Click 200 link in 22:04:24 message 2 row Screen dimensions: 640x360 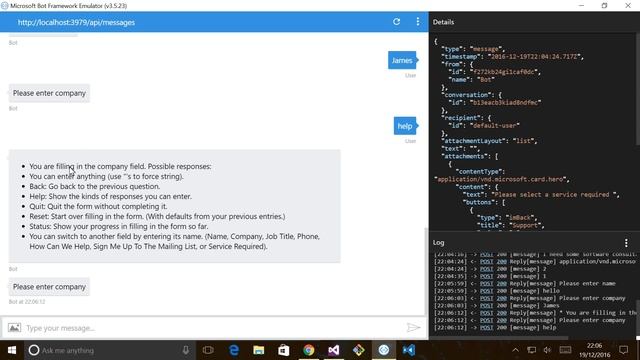[x=502, y=269]
